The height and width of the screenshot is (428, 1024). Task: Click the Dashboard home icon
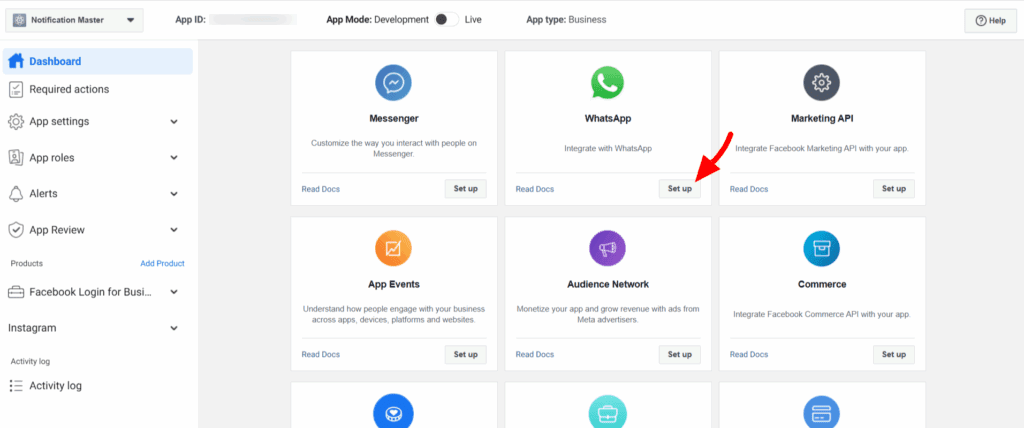(x=16, y=61)
